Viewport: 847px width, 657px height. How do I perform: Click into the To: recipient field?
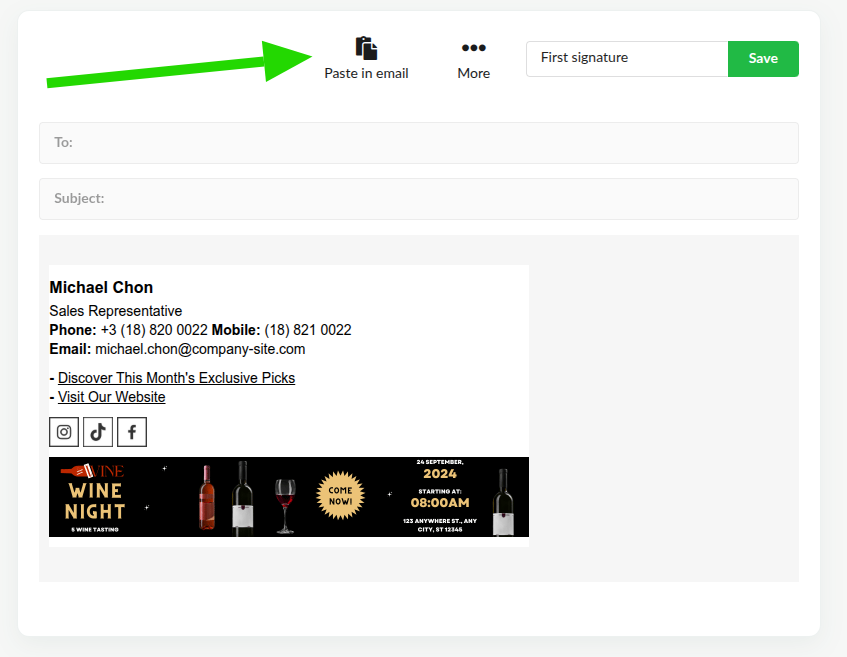pyautogui.click(x=418, y=143)
